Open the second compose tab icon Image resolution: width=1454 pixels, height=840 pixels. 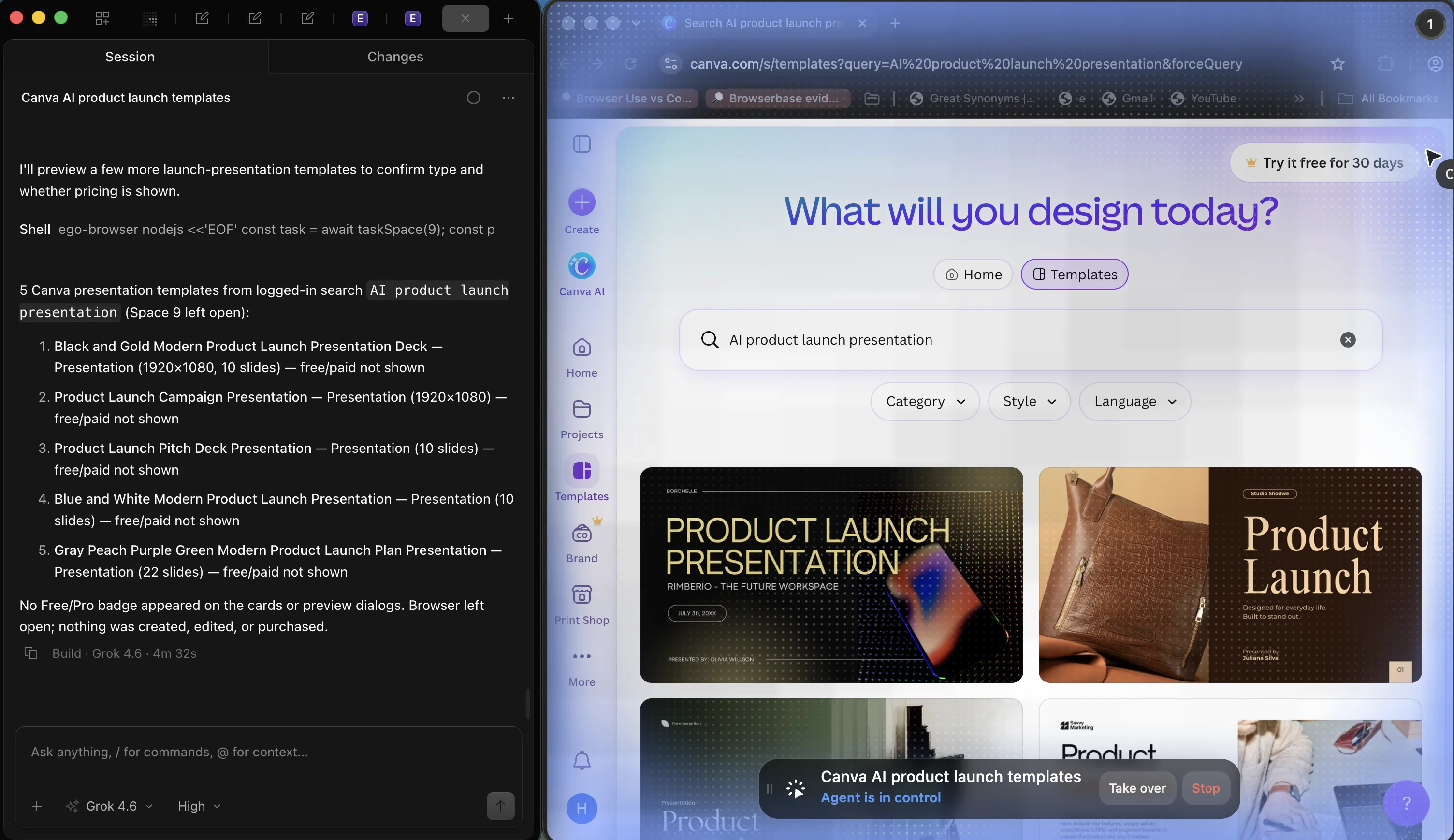click(x=254, y=18)
